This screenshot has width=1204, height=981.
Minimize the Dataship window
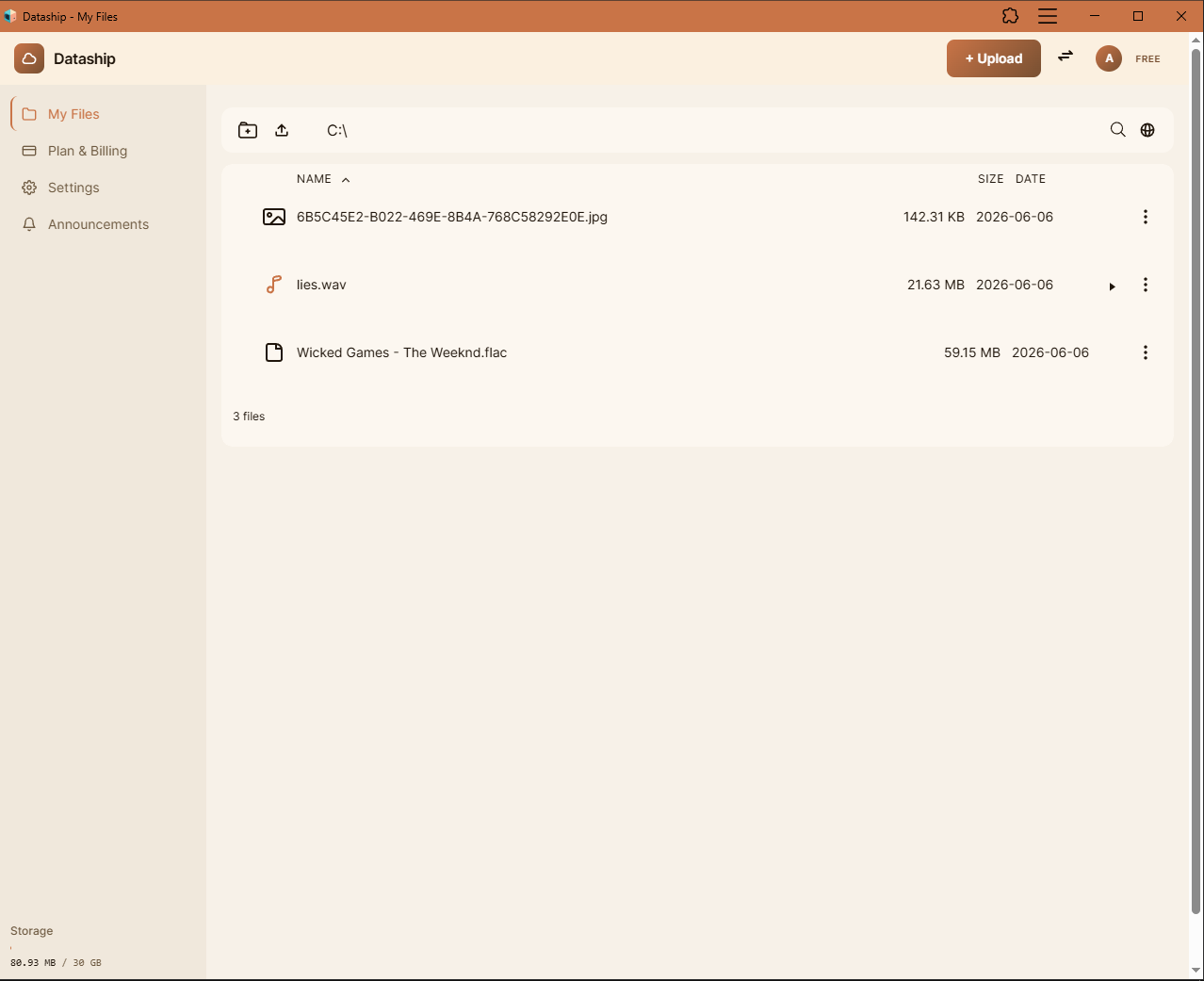click(x=1095, y=16)
